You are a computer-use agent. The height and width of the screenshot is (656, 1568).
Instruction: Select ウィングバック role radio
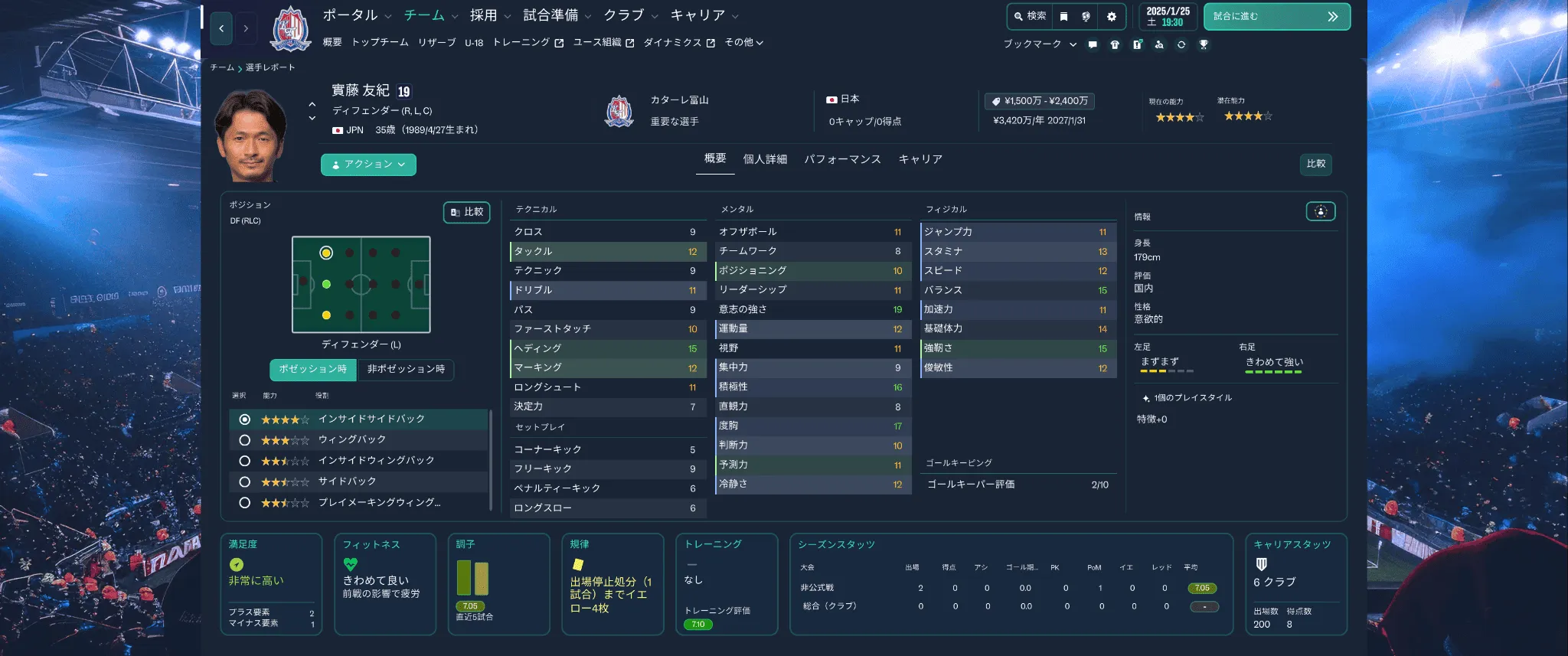coord(245,440)
